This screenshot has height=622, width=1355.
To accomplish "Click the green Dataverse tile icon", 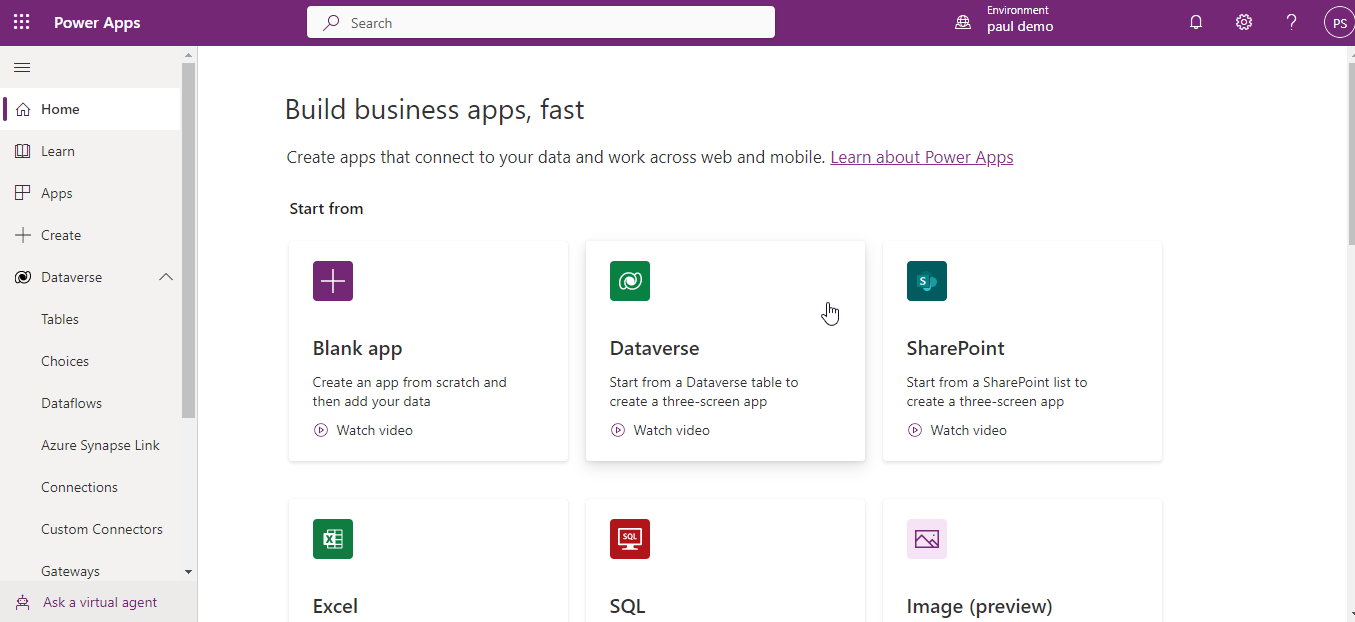I will coord(629,281).
